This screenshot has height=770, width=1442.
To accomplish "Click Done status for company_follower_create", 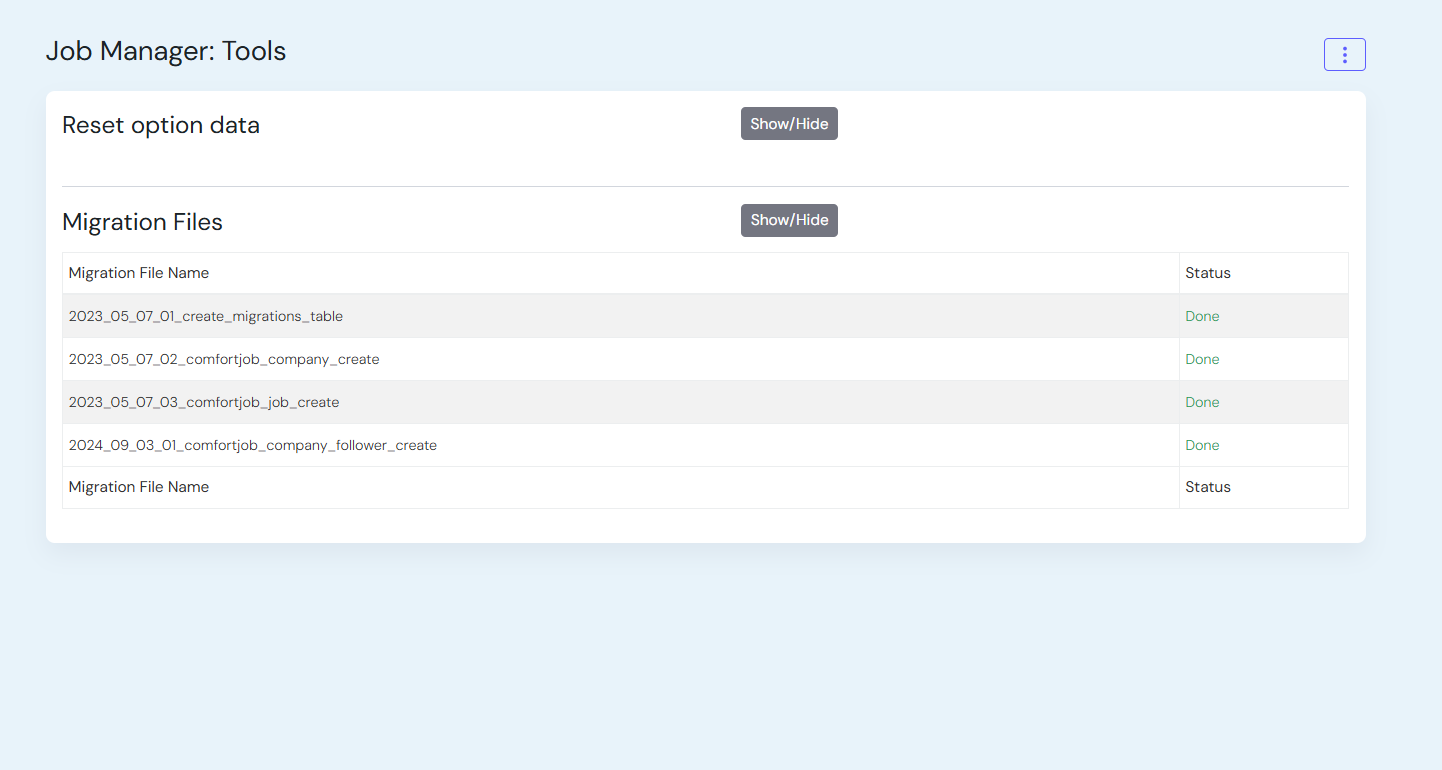I will point(1202,445).
